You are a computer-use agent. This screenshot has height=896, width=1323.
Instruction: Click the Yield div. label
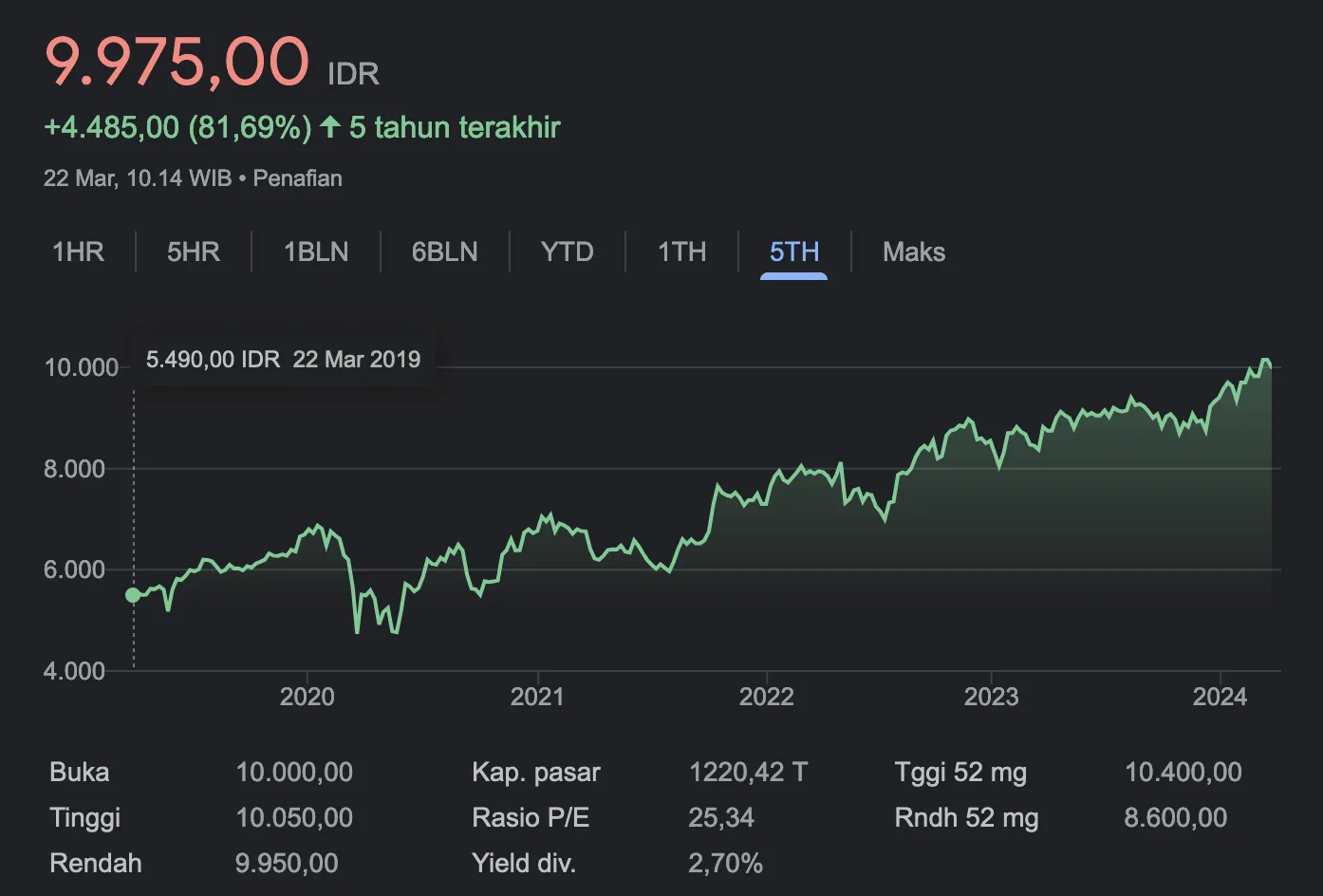click(524, 864)
